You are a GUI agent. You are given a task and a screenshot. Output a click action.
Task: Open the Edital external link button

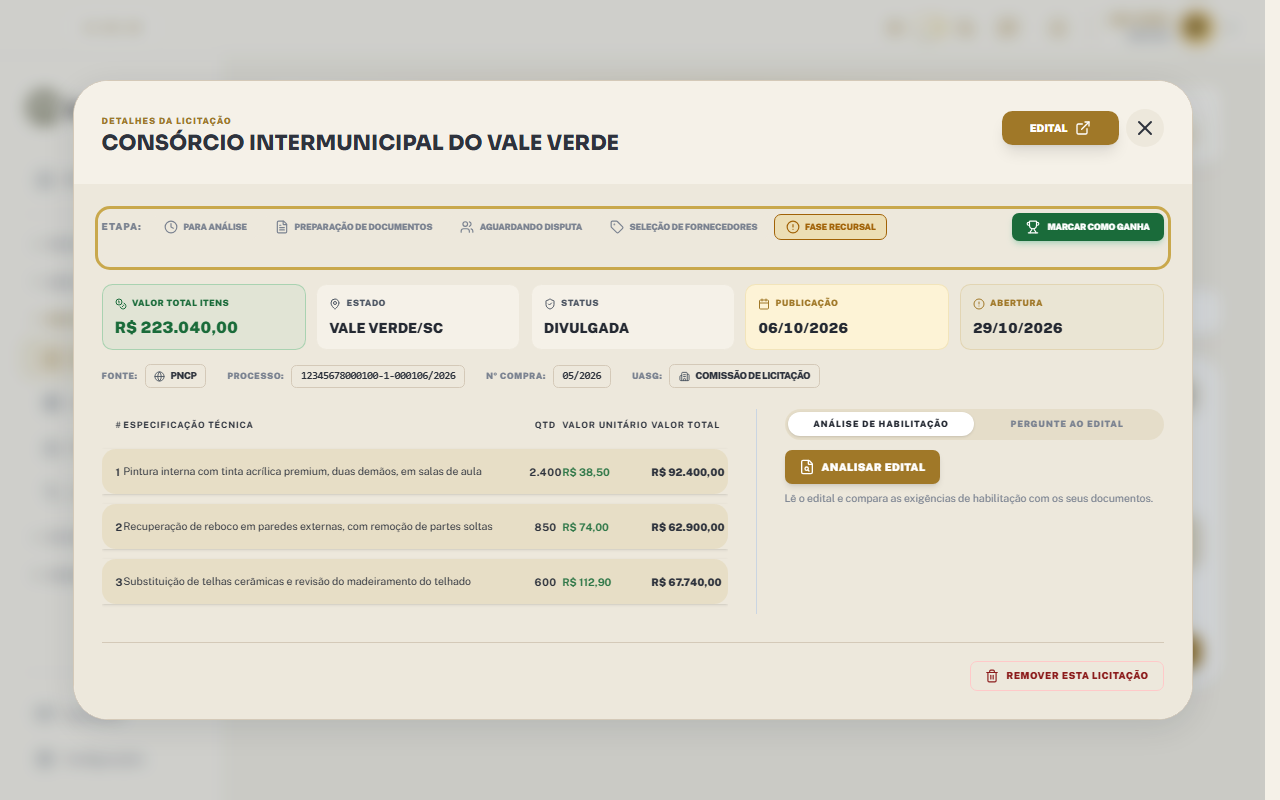[1060, 128]
